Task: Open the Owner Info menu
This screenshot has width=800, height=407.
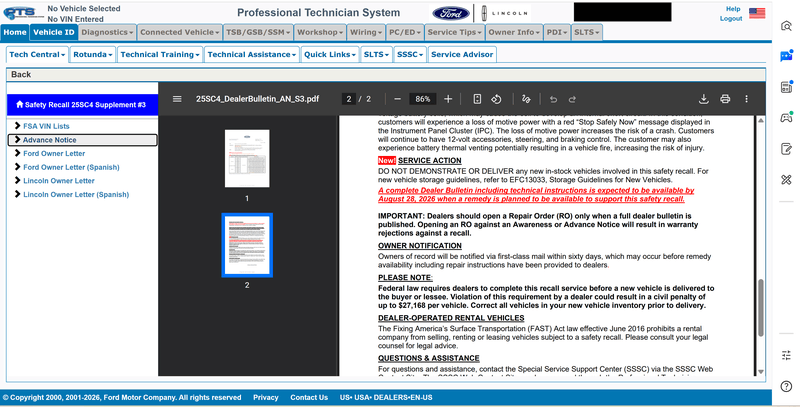Action: 514,32
